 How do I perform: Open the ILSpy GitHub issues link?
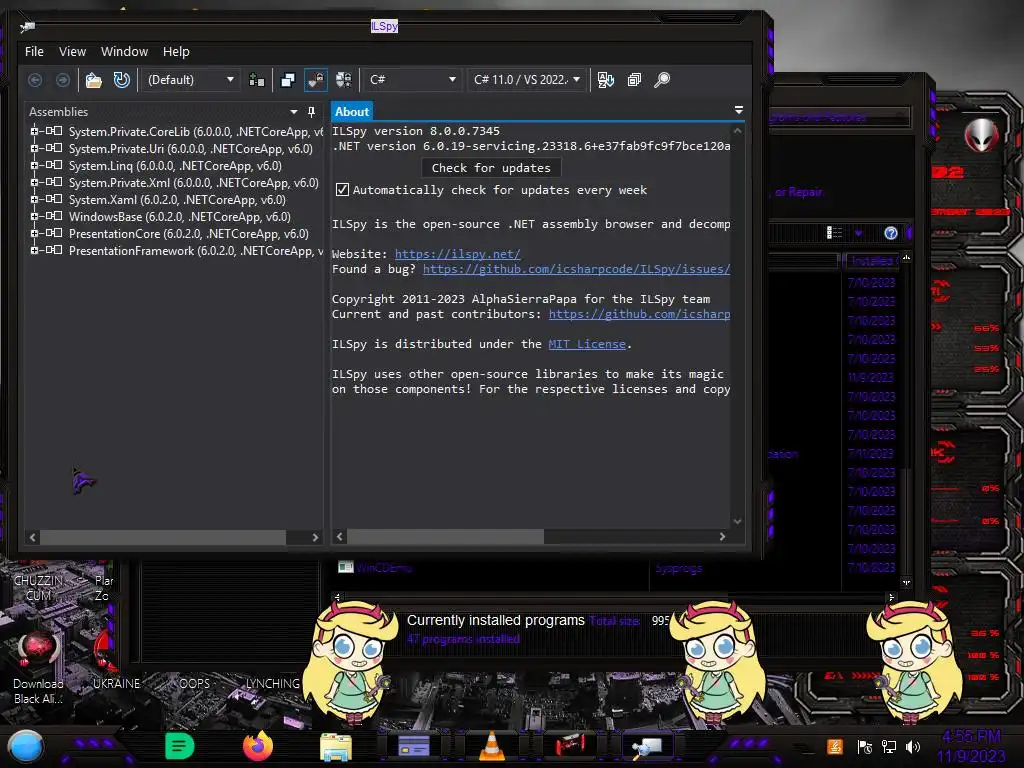point(577,269)
